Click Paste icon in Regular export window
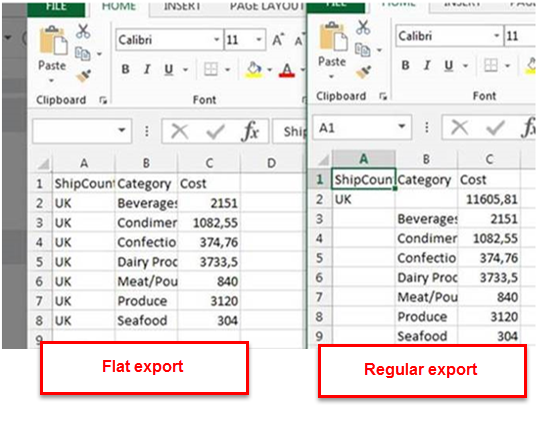540x422 pixels. (333, 37)
